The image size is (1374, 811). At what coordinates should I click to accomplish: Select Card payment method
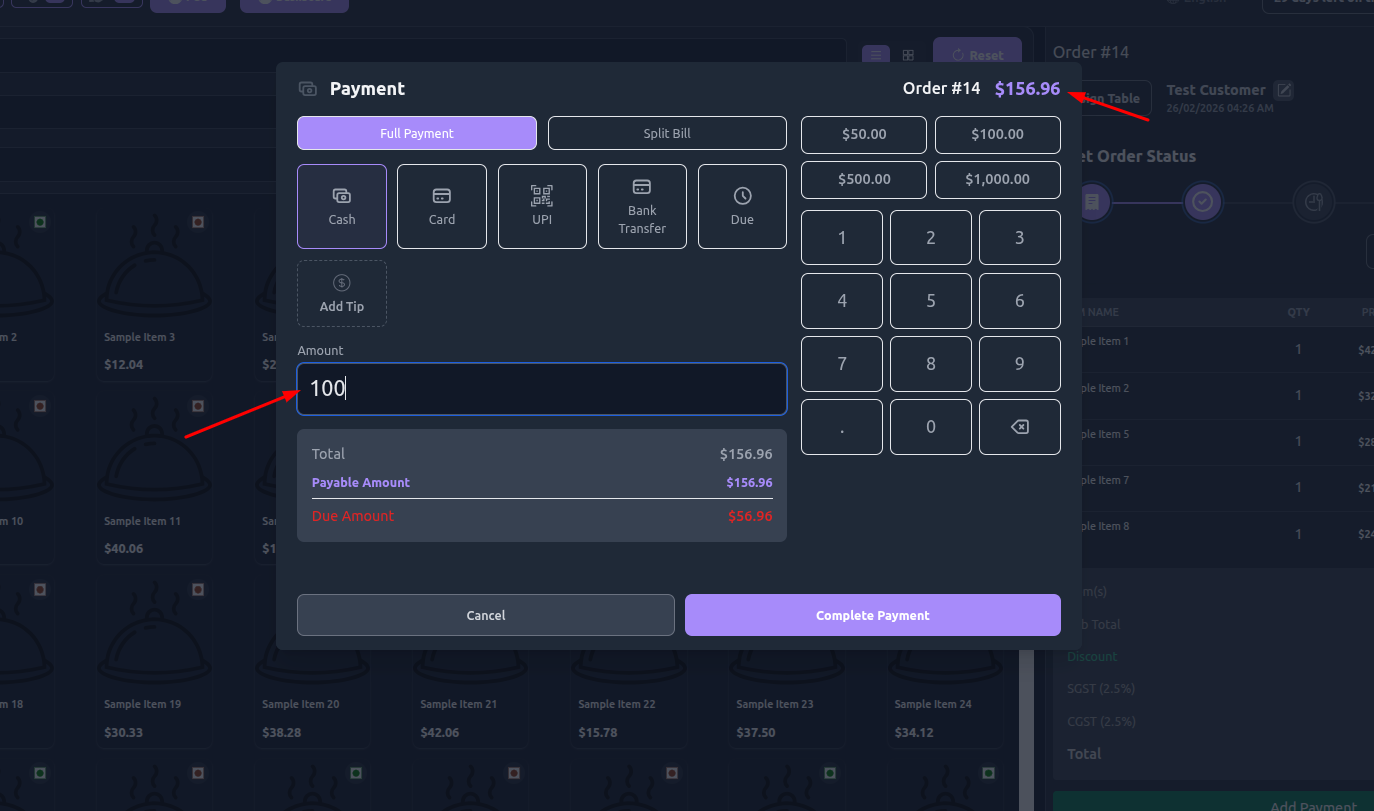pyautogui.click(x=442, y=206)
